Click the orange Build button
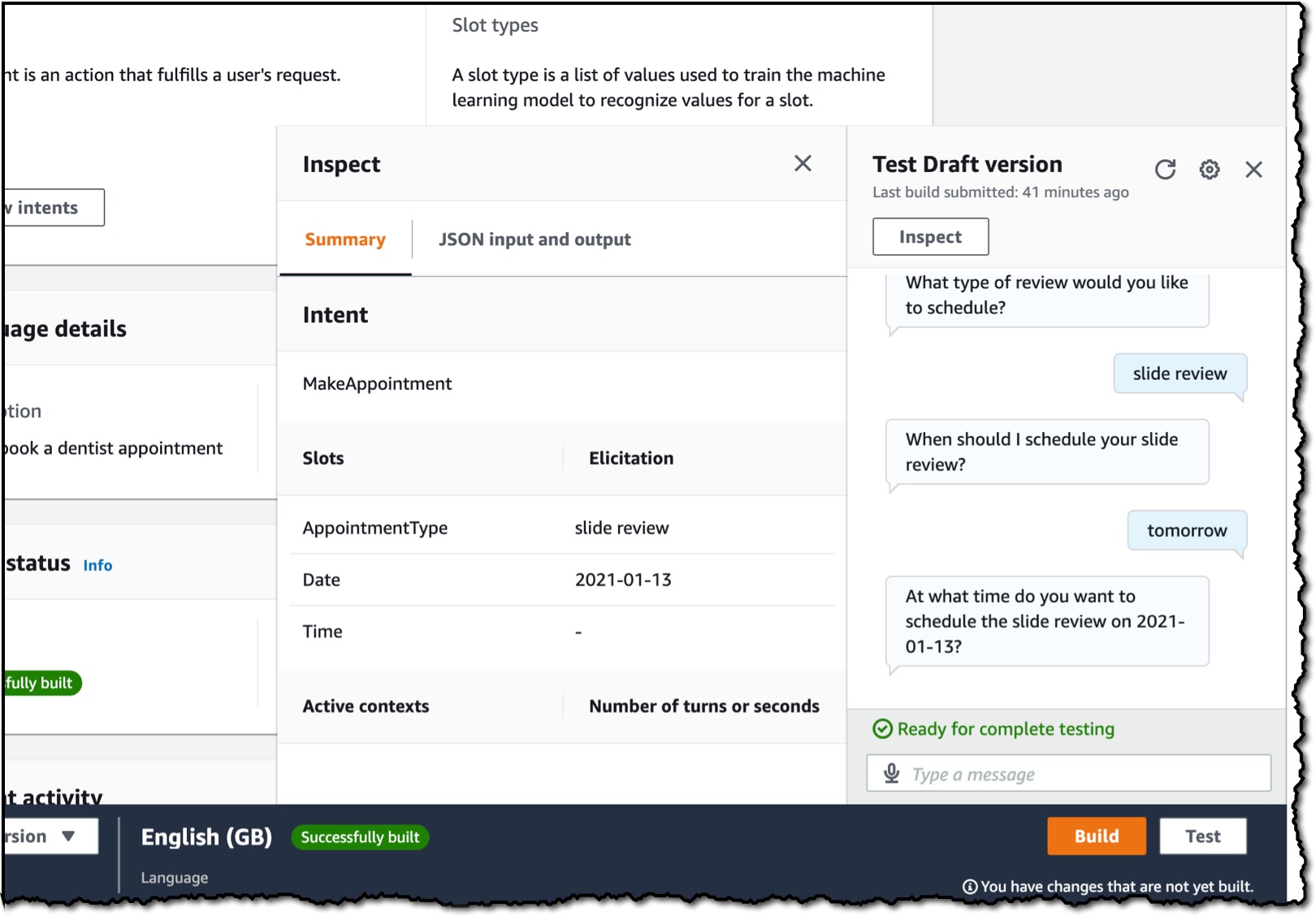The image size is (1316, 916). coord(1096,836)
